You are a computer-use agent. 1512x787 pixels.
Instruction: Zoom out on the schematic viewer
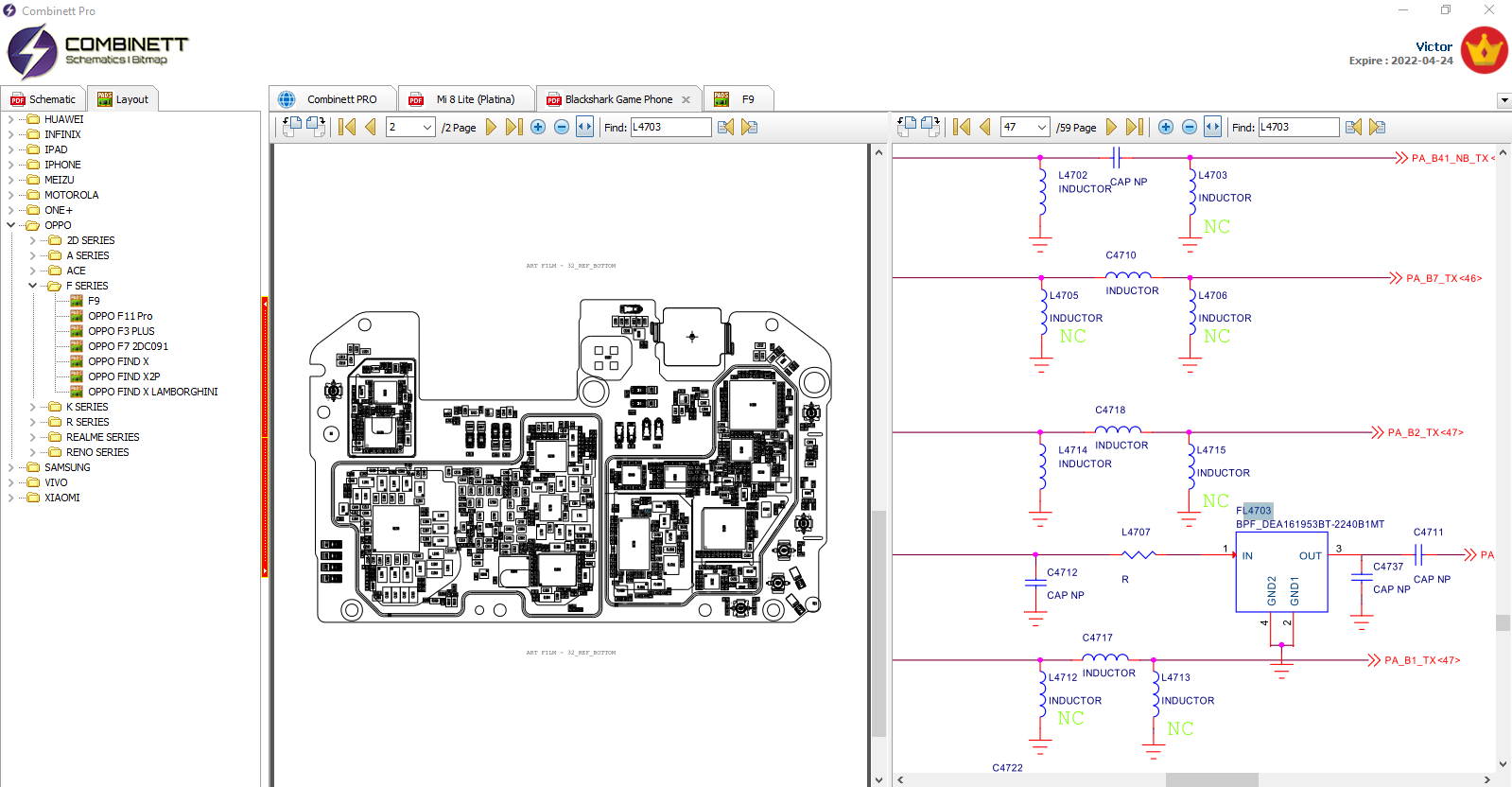[1190, 127]
